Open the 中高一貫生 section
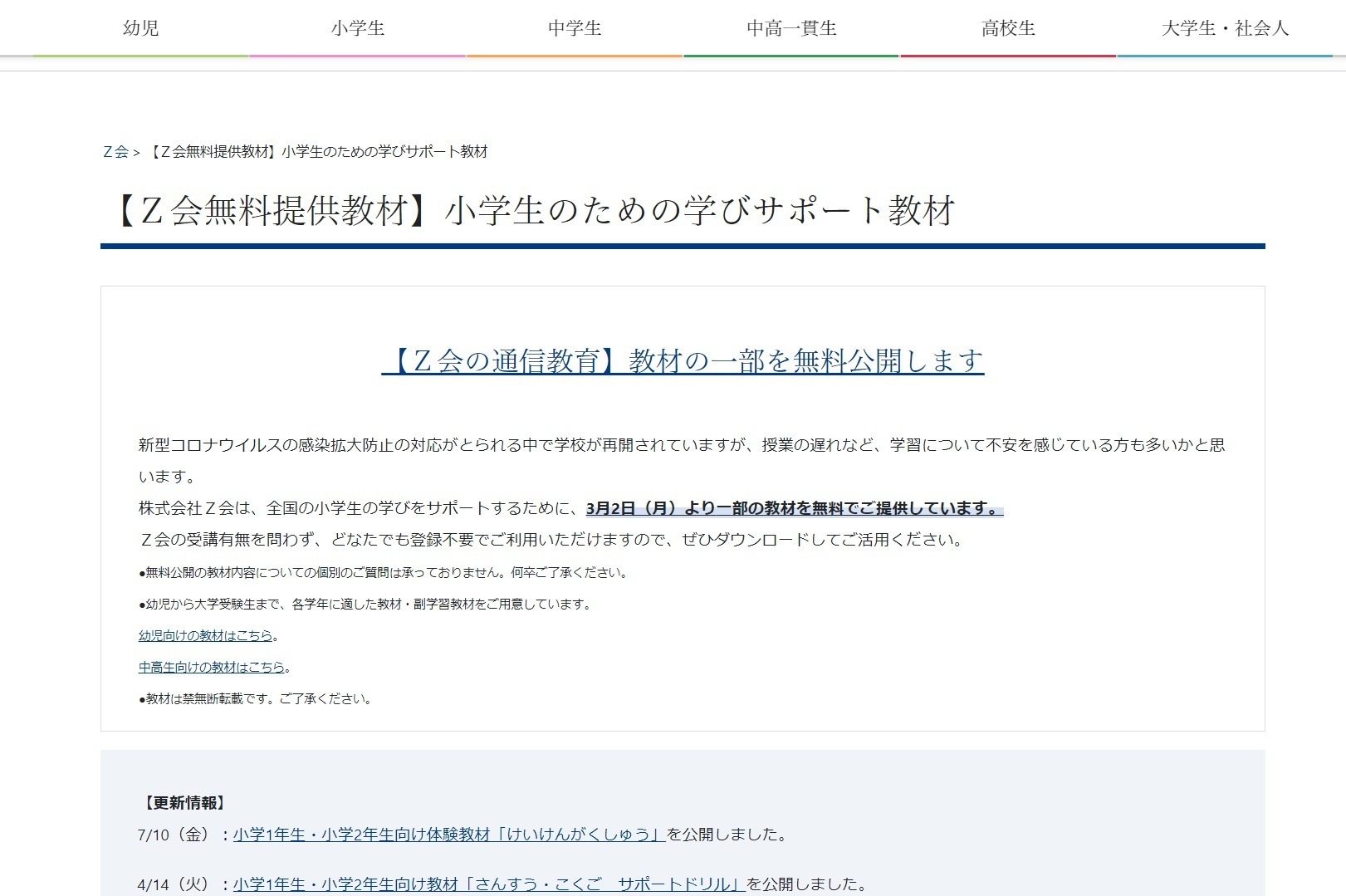This screenshot has height=896, width=1346. point(791,27)
